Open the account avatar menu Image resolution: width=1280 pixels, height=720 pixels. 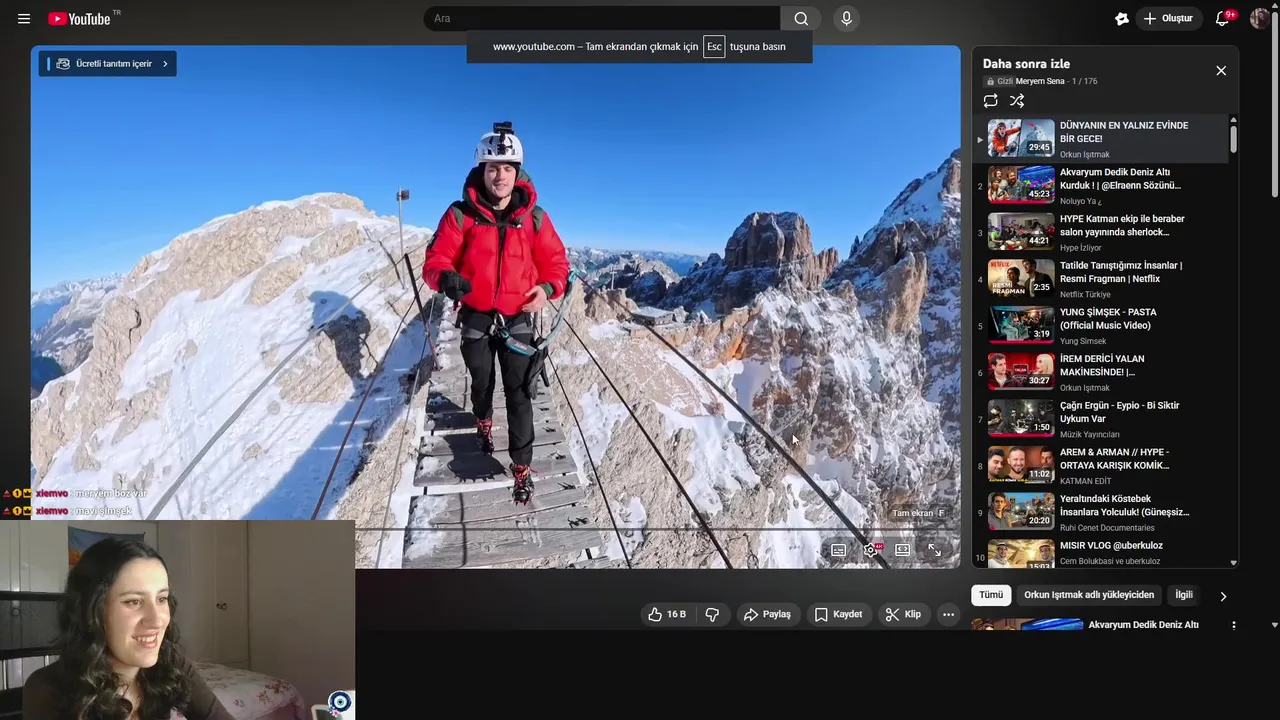(1259, 18)
